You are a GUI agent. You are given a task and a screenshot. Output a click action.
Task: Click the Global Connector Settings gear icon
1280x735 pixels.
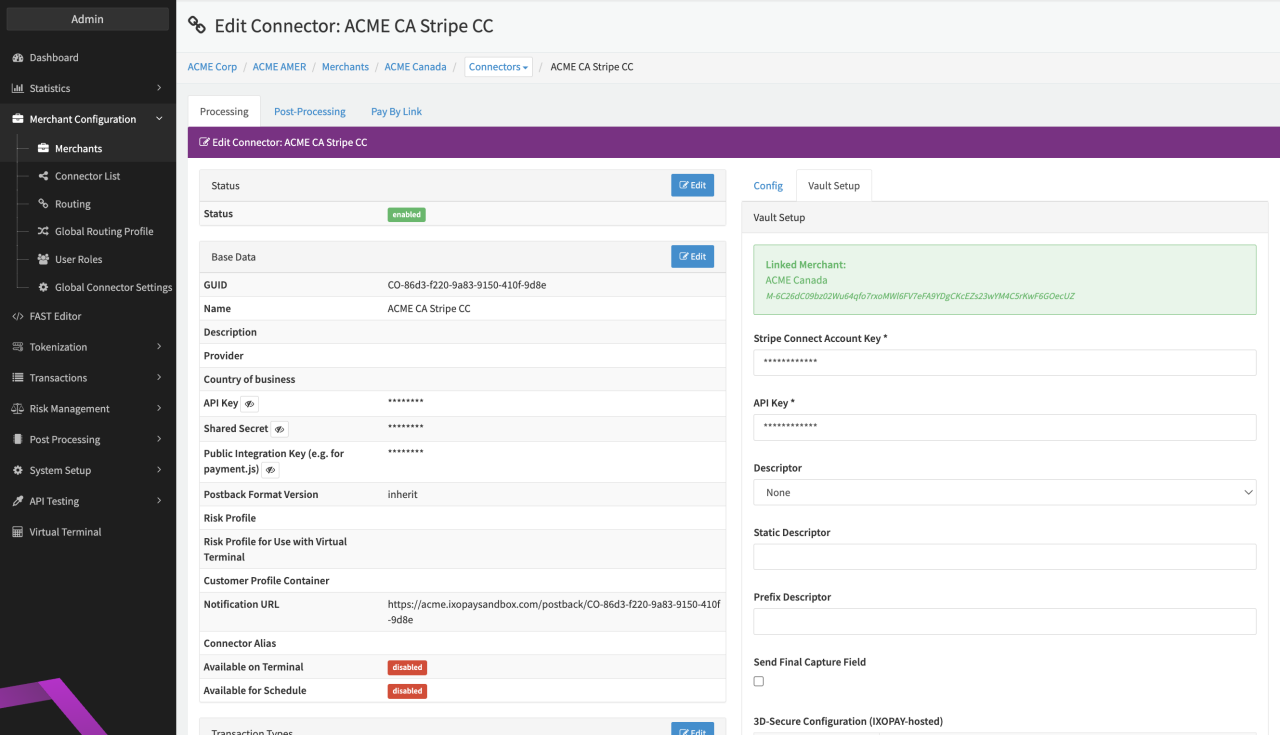point(43,287)
